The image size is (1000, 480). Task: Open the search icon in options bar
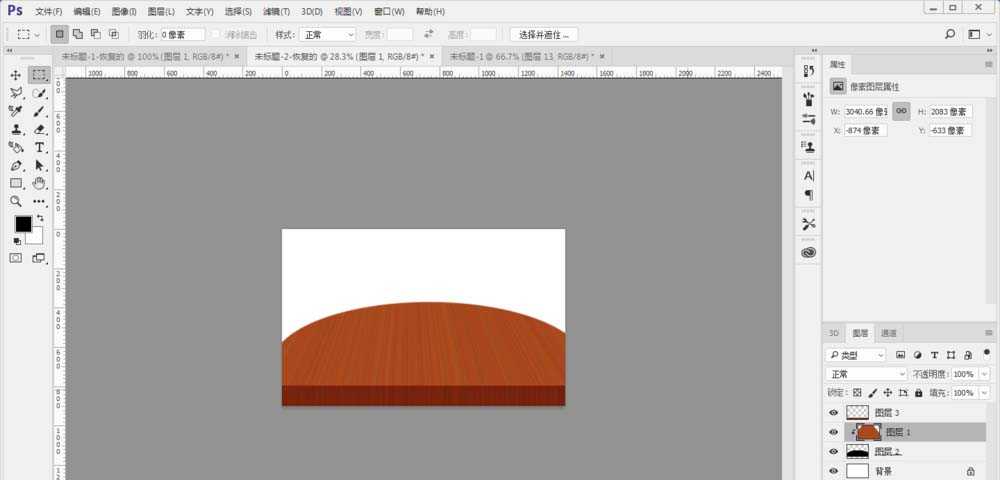(x=949, y=34)
